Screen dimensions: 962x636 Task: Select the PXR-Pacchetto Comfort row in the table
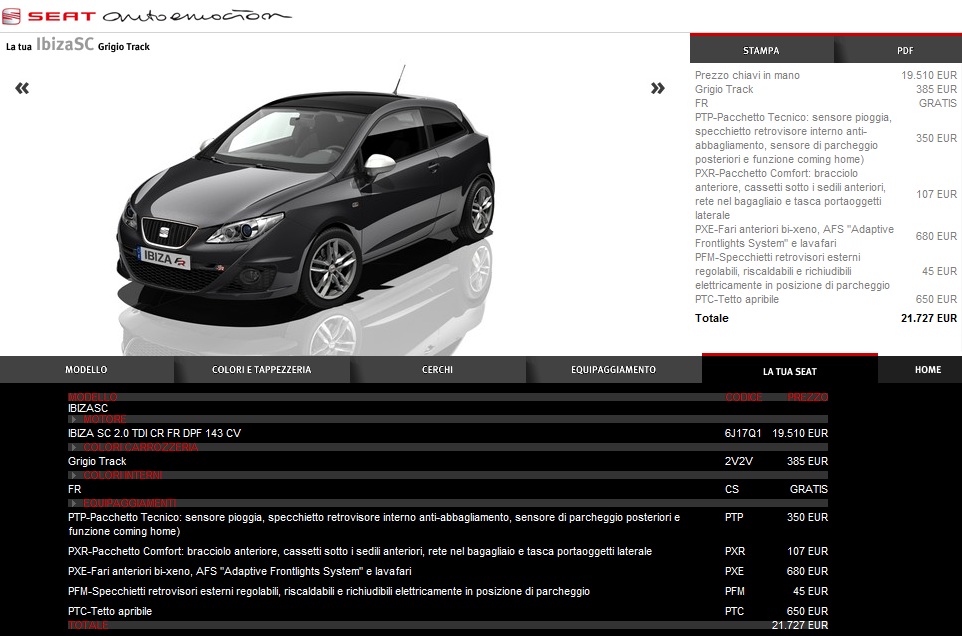click(x=448, y=551)
